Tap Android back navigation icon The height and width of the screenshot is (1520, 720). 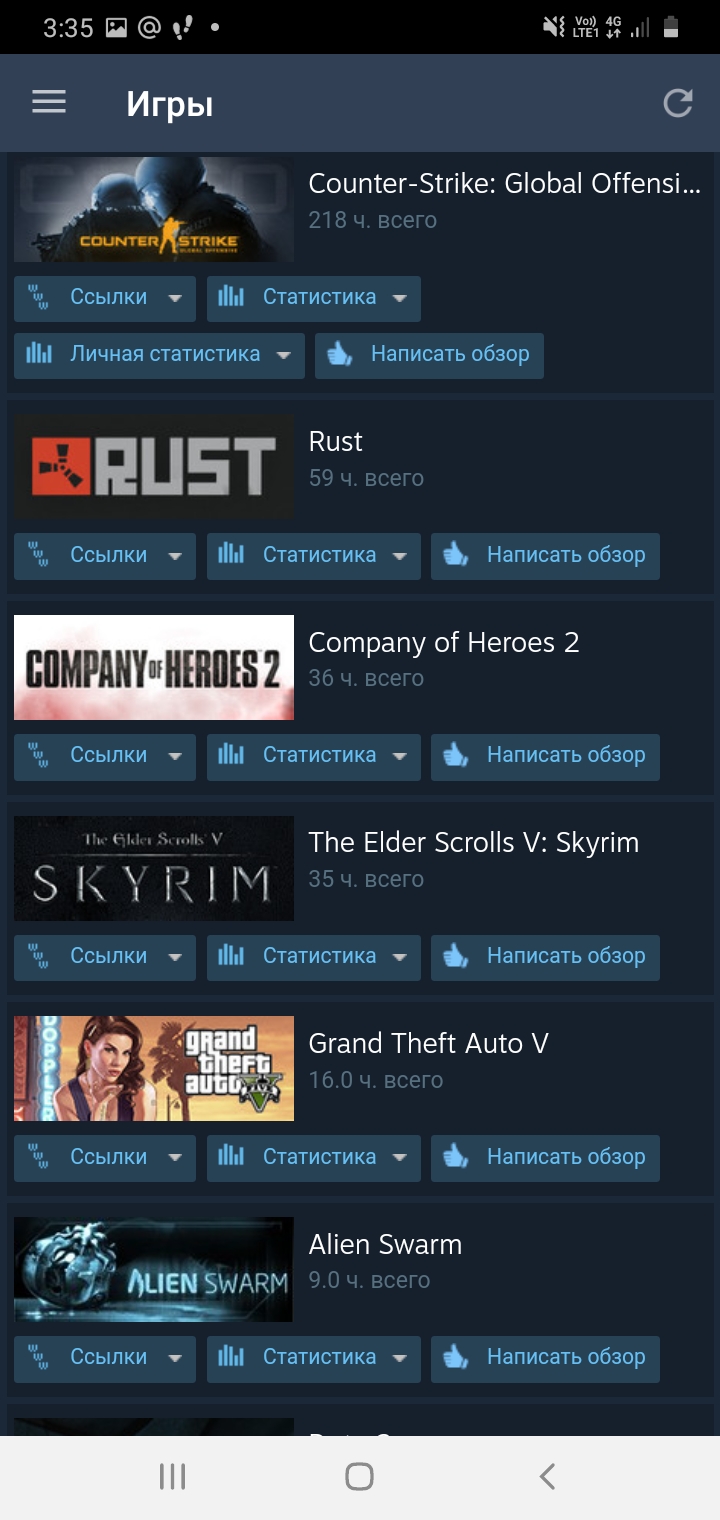pyautogui.click(x=546, y=1476)
